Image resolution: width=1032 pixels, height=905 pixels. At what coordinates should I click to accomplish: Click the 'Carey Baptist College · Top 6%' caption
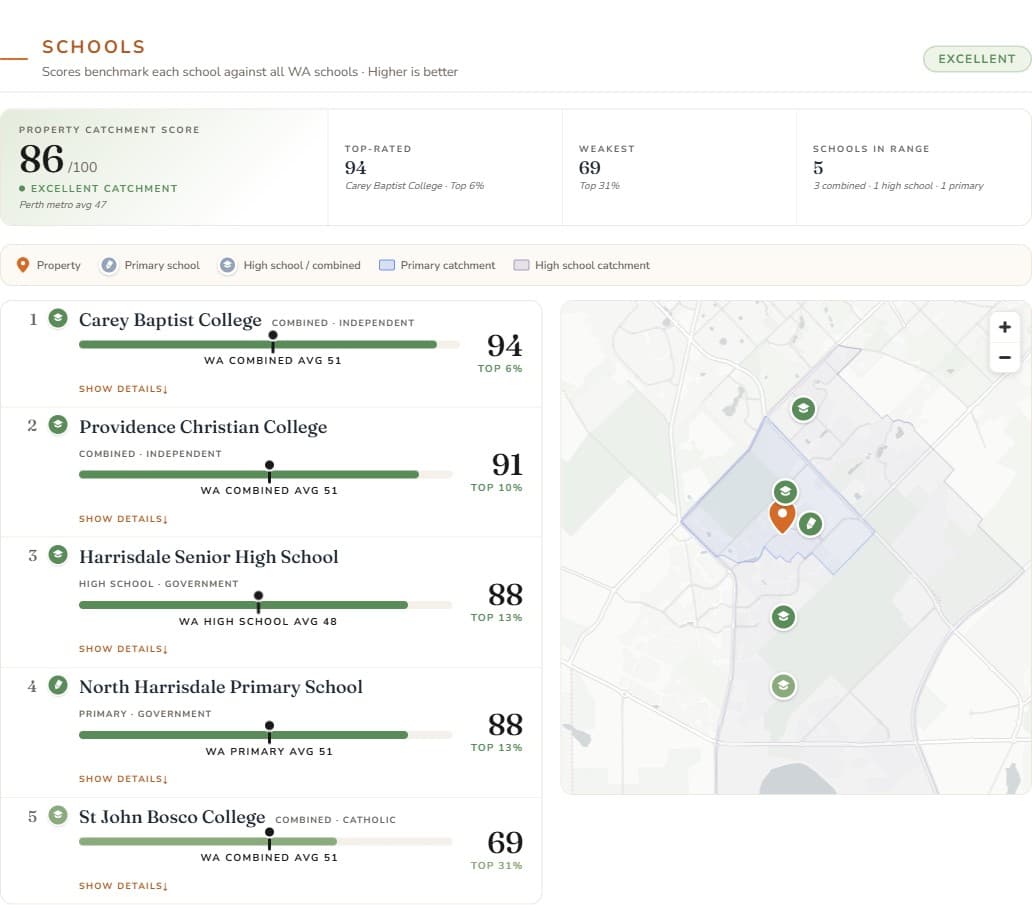pyautogui.click(x=415, y=186)
